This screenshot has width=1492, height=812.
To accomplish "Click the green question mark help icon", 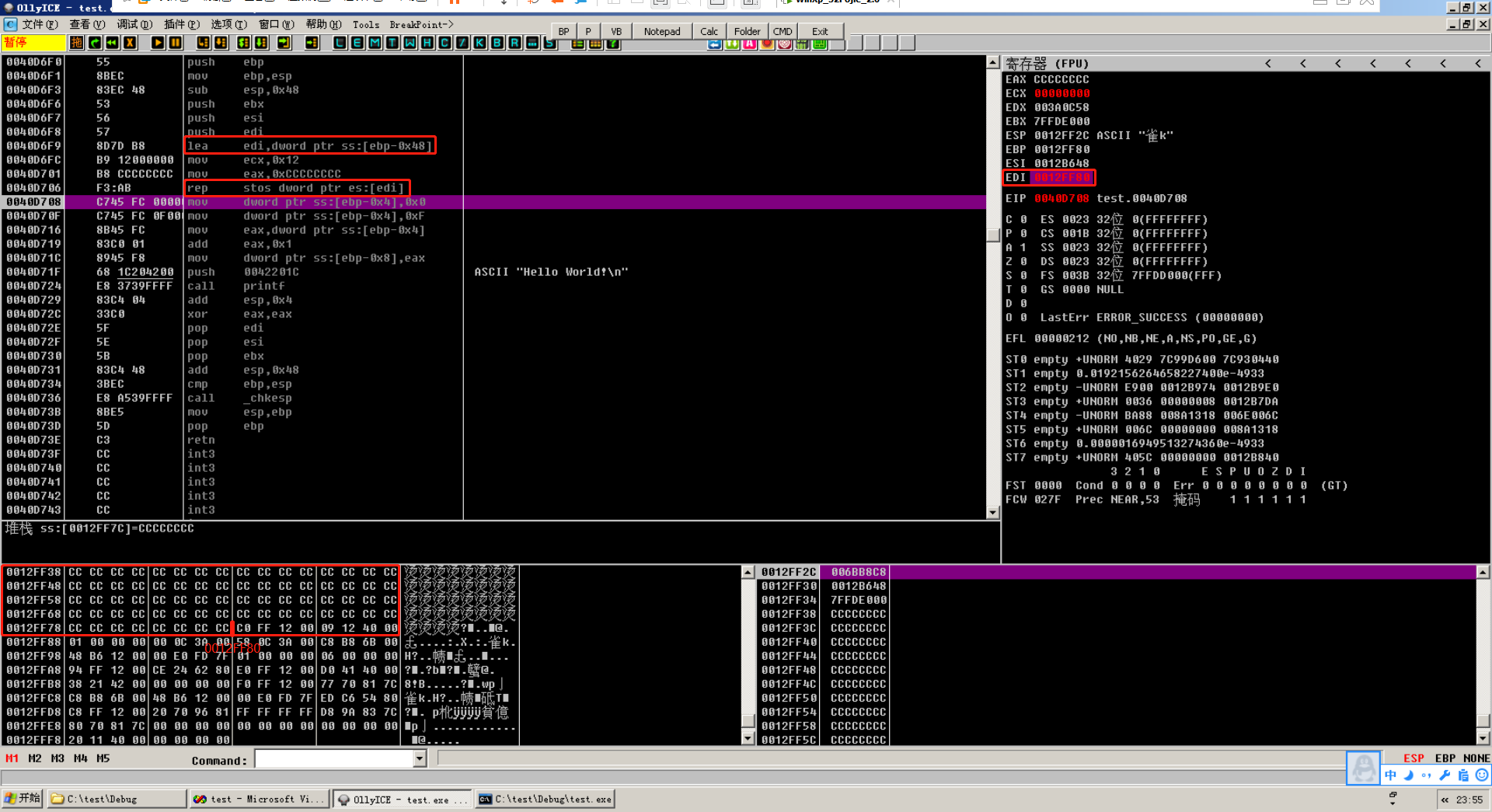I will (613, 44).
